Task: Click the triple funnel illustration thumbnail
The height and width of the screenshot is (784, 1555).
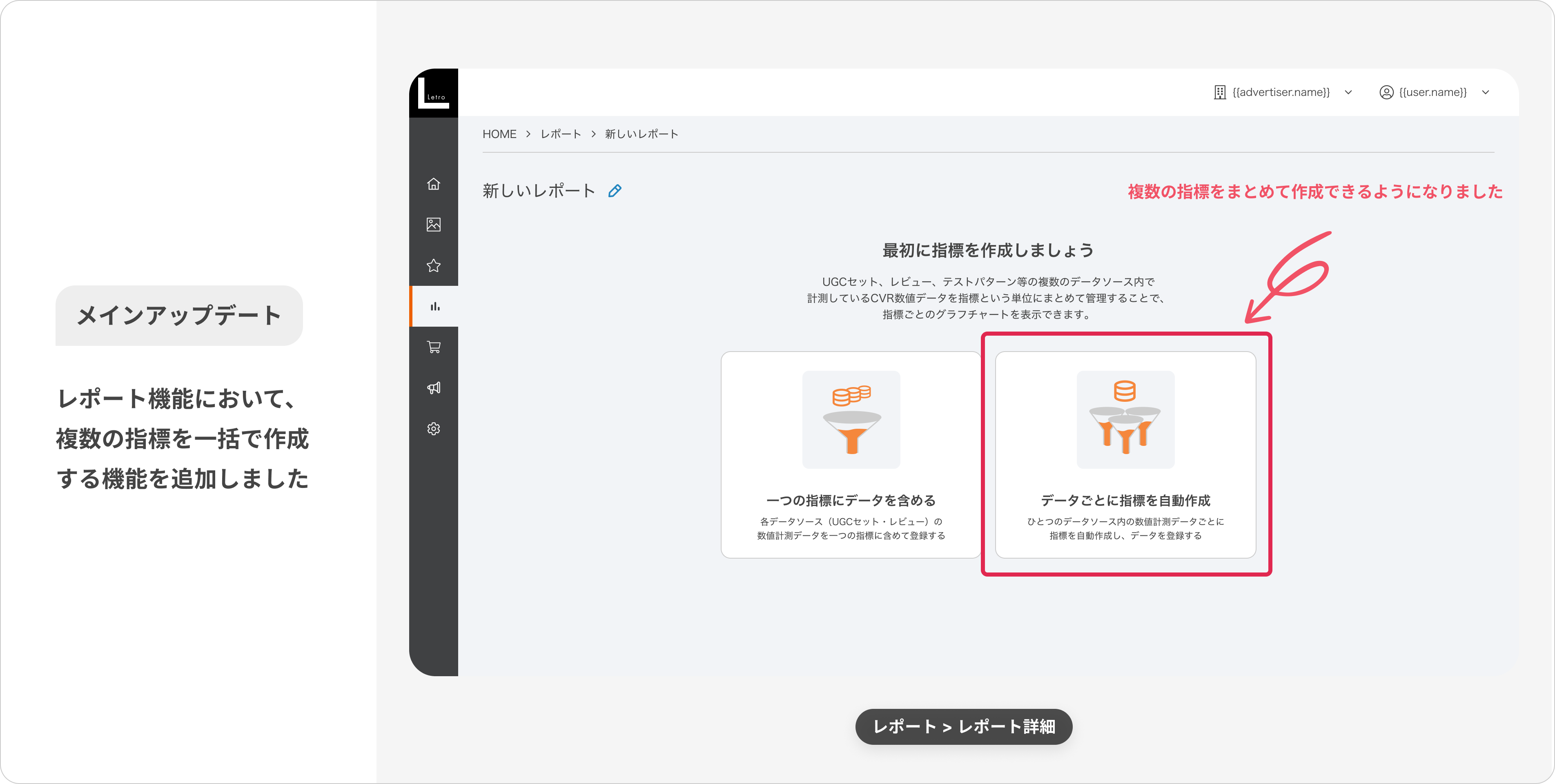Action: click(1125, 419)
